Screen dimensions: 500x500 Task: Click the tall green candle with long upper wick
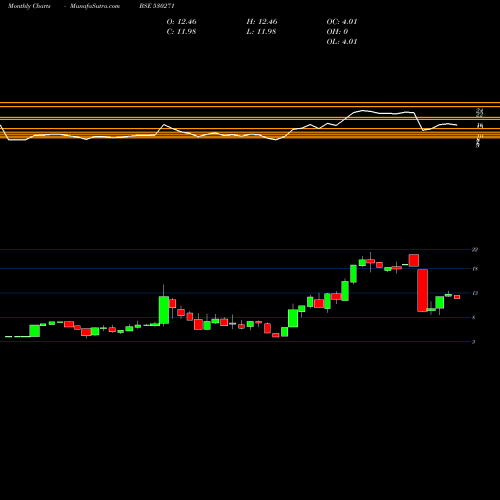[164, 310]
